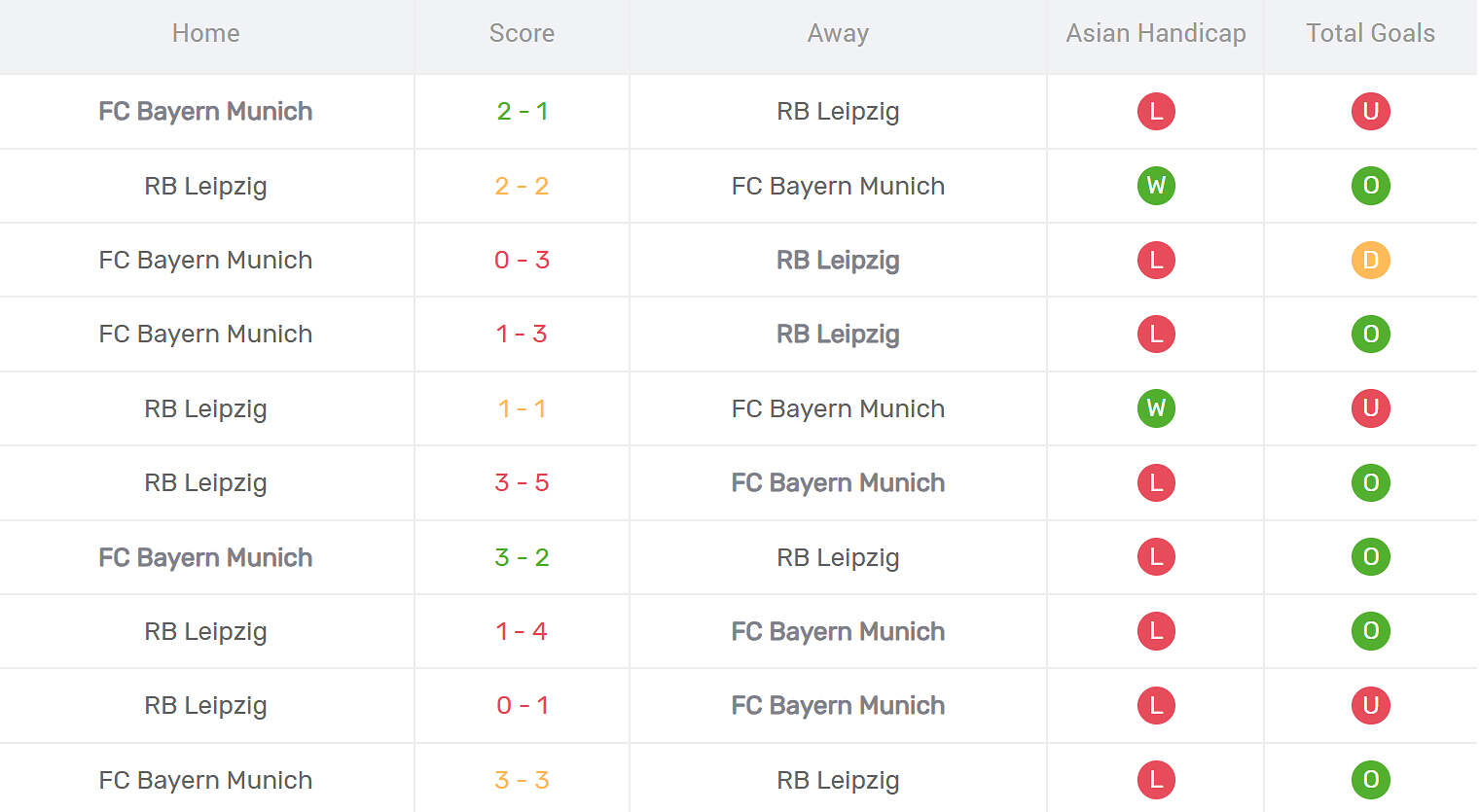Click the red U badge in the 2 - 1 row
Screen dimensions: 1480x812
click(1370, 111)
